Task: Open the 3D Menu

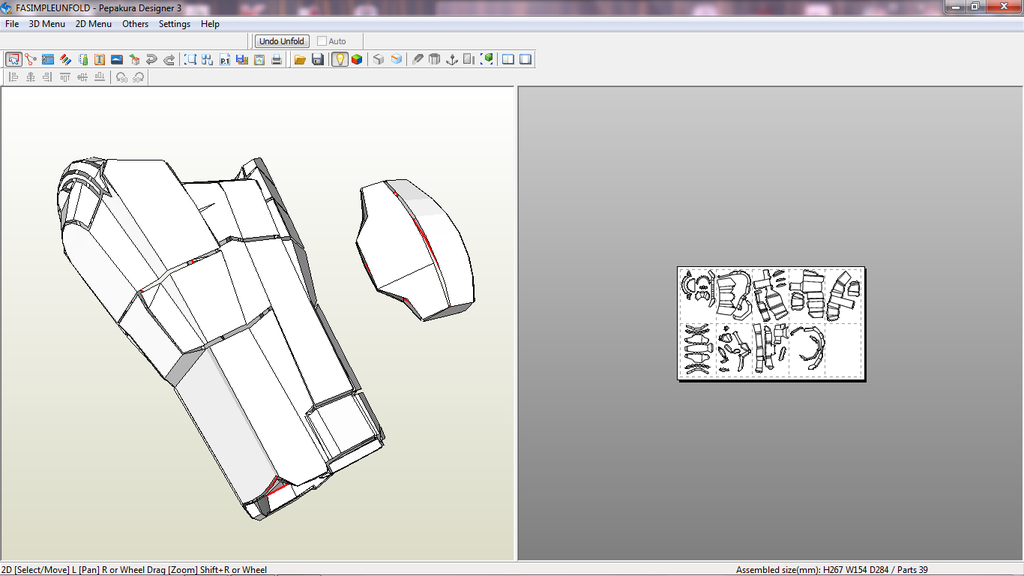Action: (47, 24)
